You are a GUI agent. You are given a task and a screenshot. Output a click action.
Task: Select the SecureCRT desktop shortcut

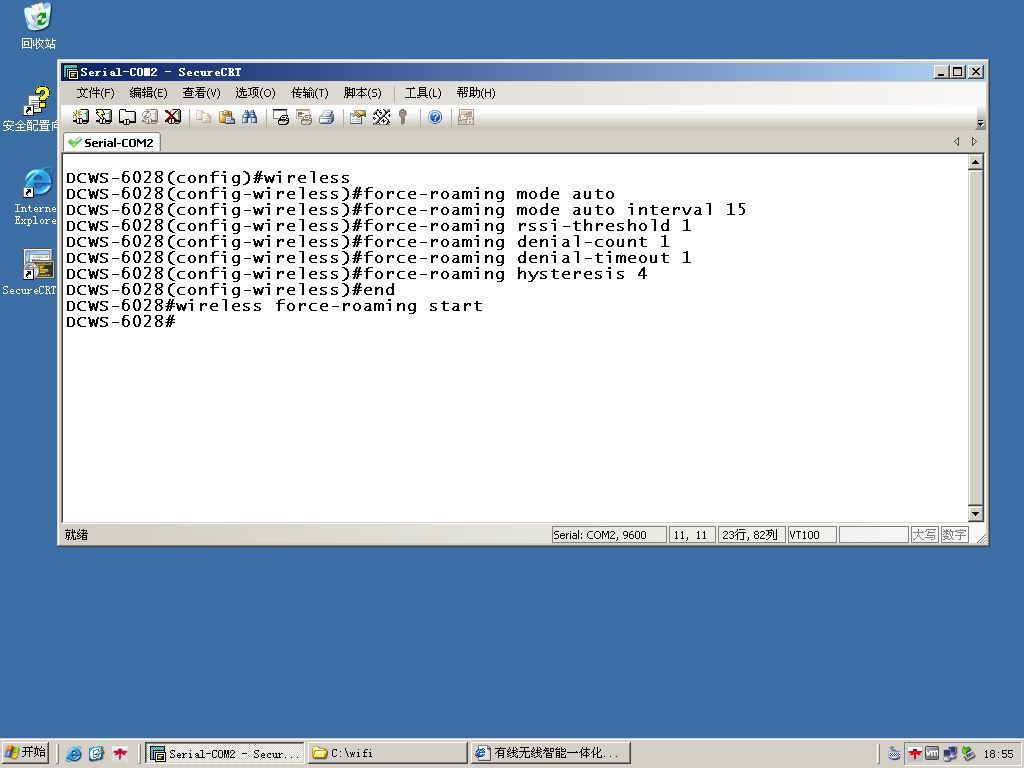click(30, 272)
